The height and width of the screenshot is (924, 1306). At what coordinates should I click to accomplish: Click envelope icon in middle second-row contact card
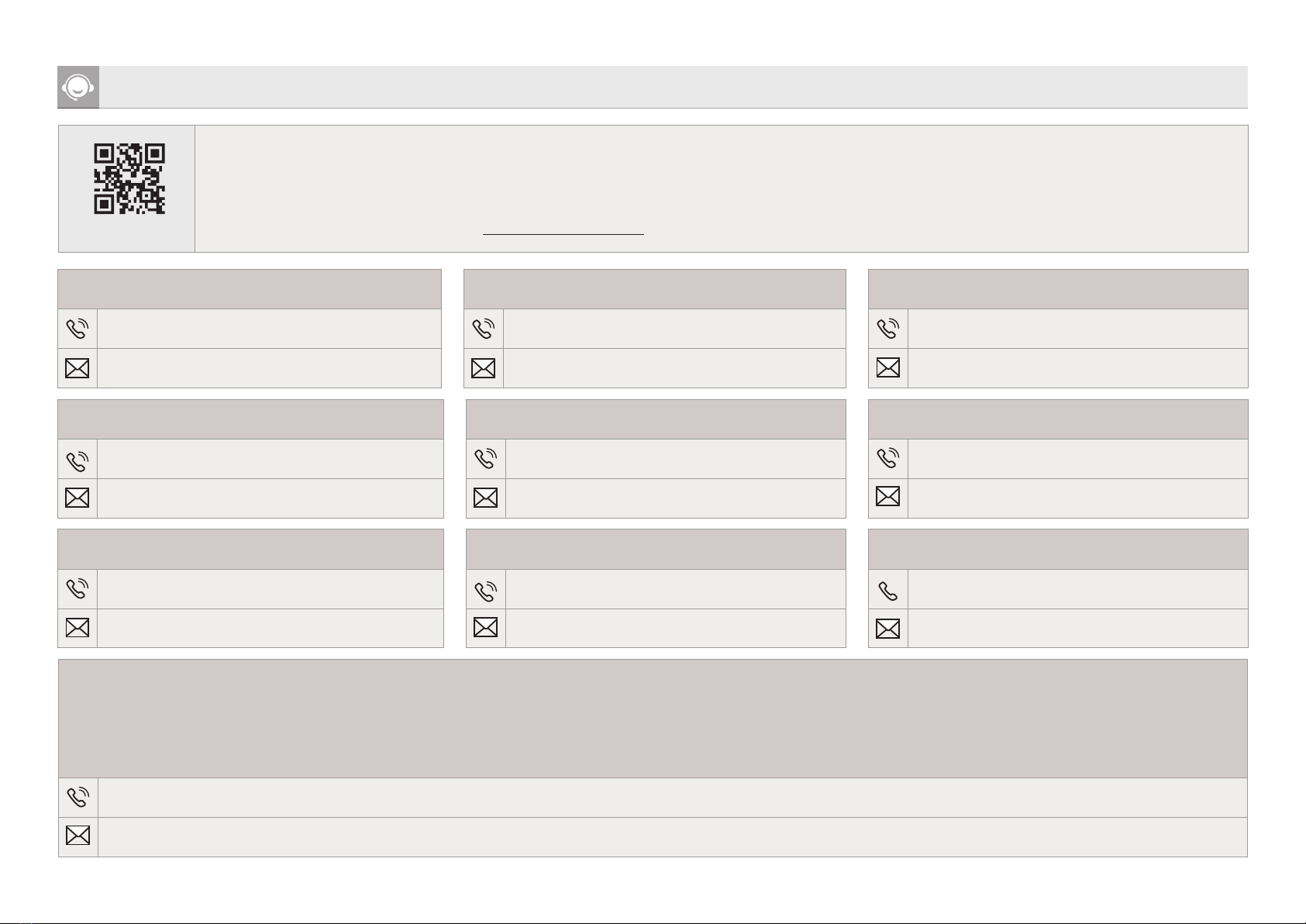[485, 498]
